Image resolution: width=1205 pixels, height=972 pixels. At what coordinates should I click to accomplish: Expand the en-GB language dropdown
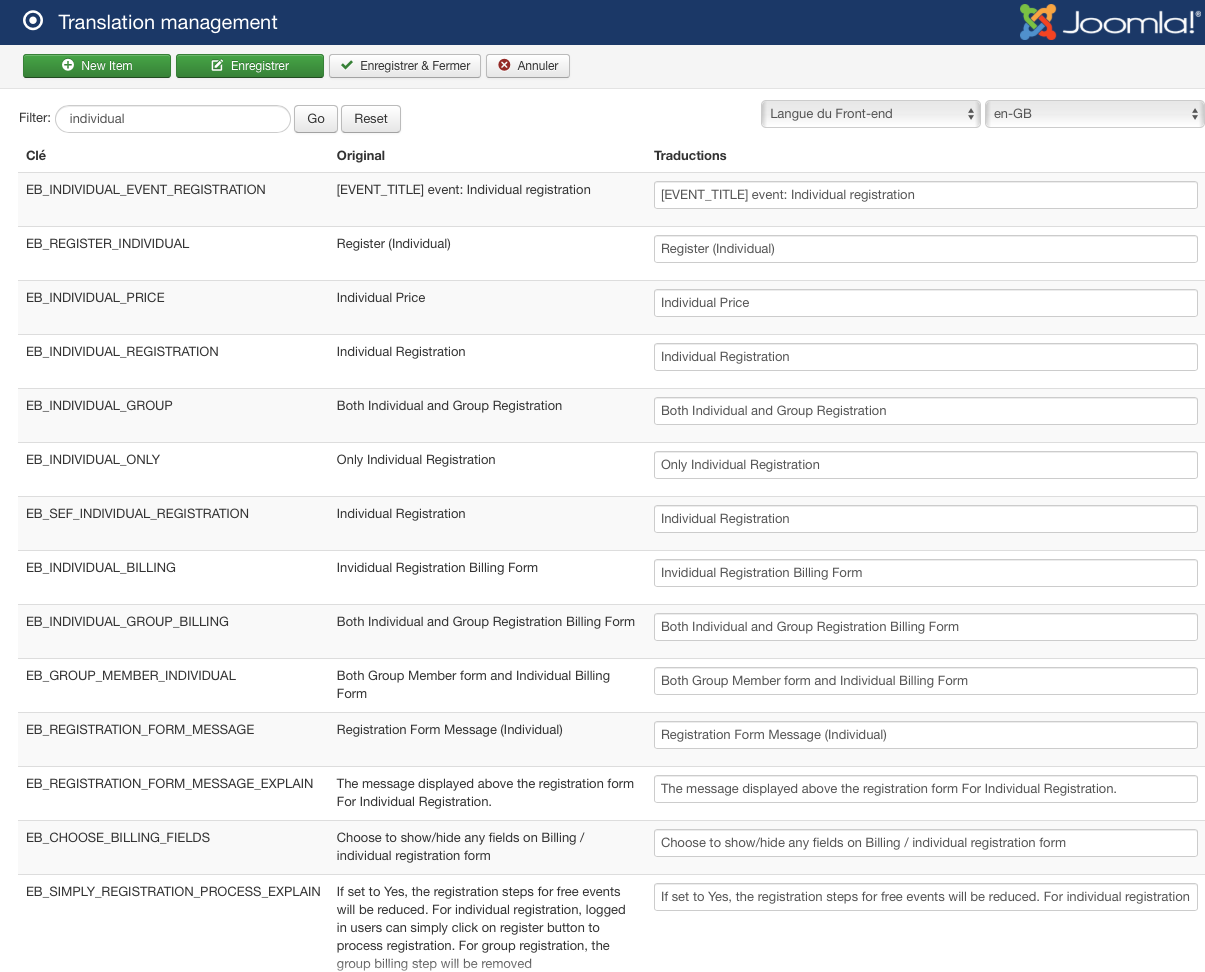[1094, 114]
